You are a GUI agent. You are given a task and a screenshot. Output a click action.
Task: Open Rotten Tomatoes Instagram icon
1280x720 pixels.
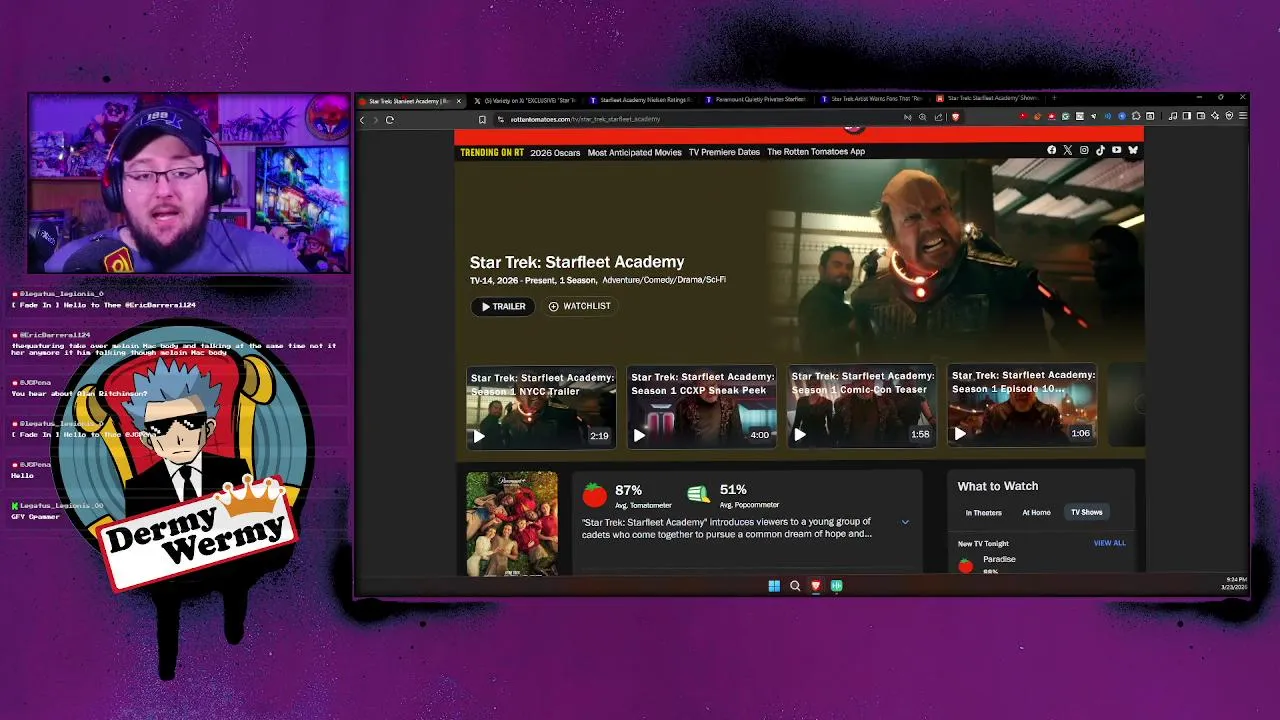coord(1084,150)
